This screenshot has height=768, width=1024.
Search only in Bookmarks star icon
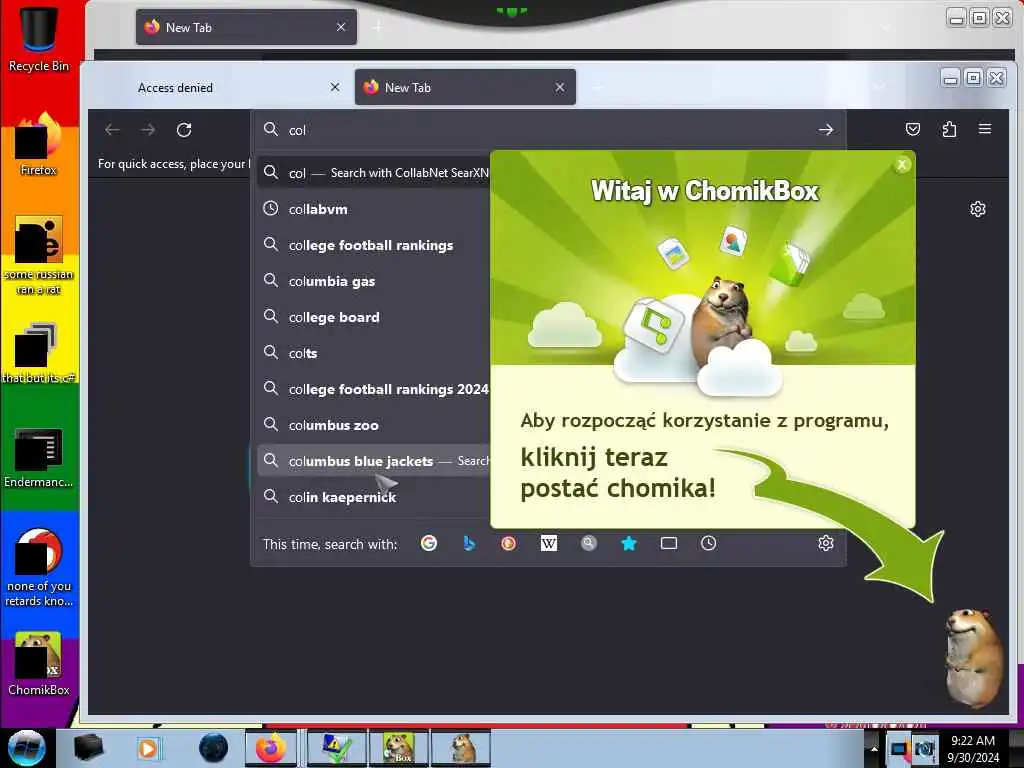click(629, 543)
